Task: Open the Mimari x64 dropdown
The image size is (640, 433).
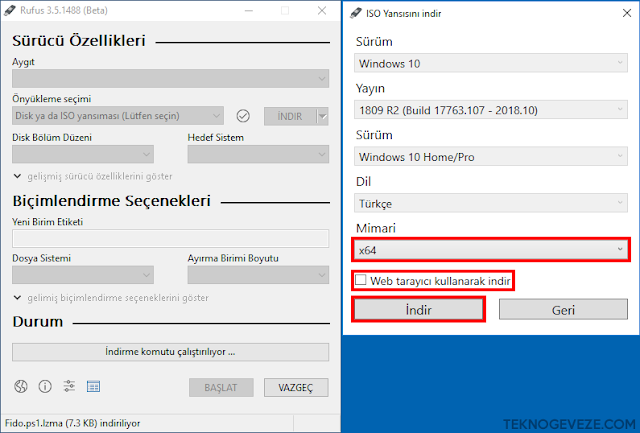Action: pos(491,250)
